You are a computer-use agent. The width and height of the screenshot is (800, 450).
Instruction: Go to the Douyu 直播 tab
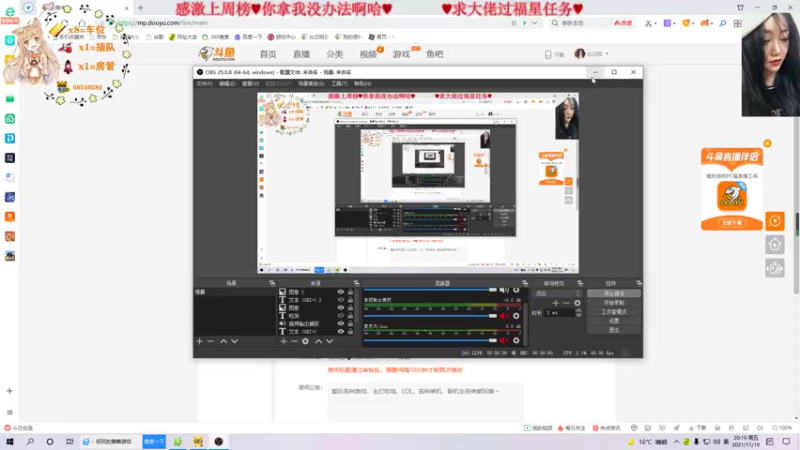pos(302,54)
